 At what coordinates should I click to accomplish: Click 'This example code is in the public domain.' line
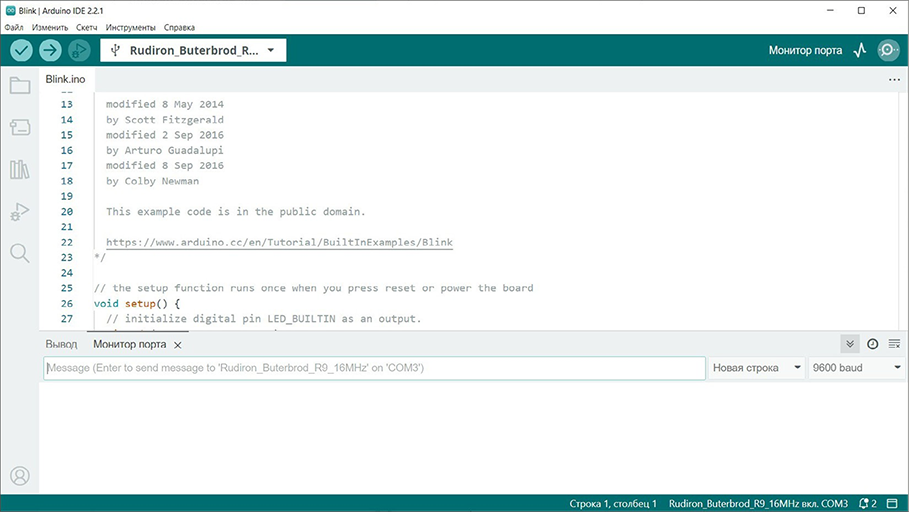[236, 212]
